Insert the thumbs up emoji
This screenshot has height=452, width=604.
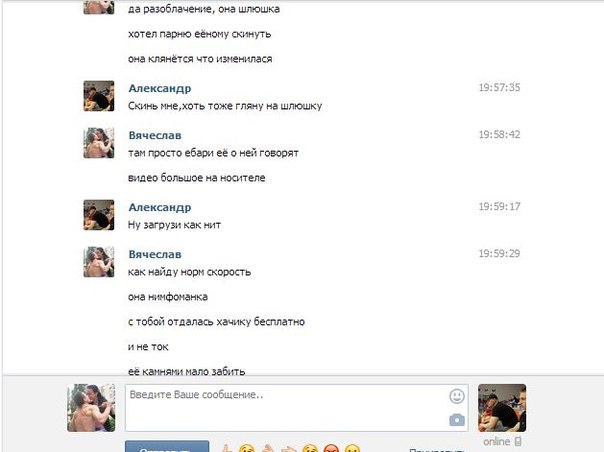coord(227,449)
